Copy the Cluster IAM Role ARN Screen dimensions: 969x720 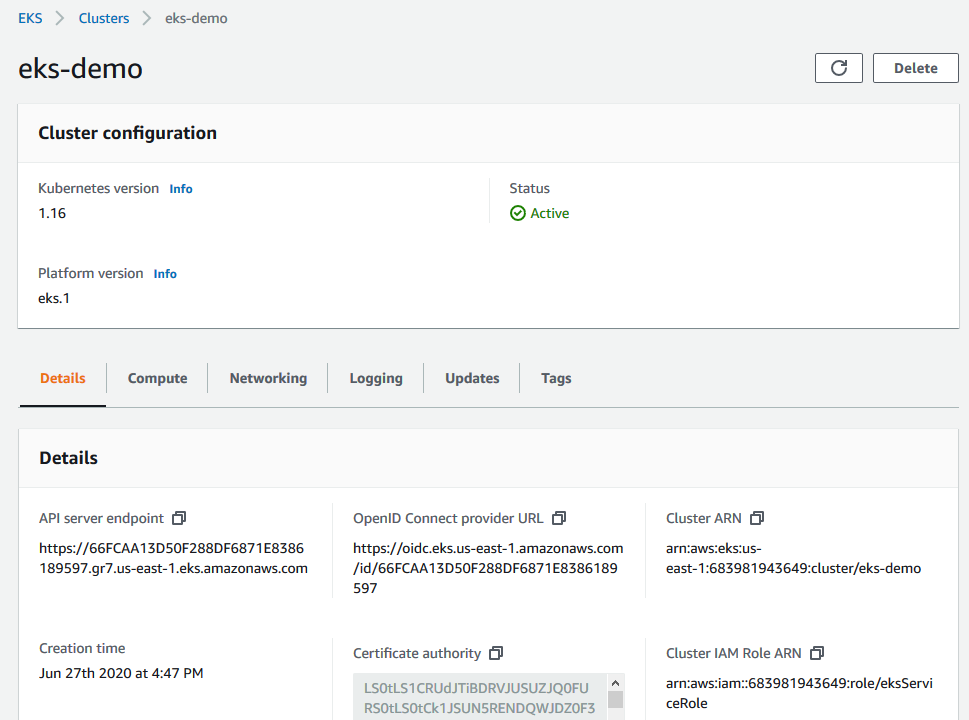pyautogui.click(x=817, y=653)
